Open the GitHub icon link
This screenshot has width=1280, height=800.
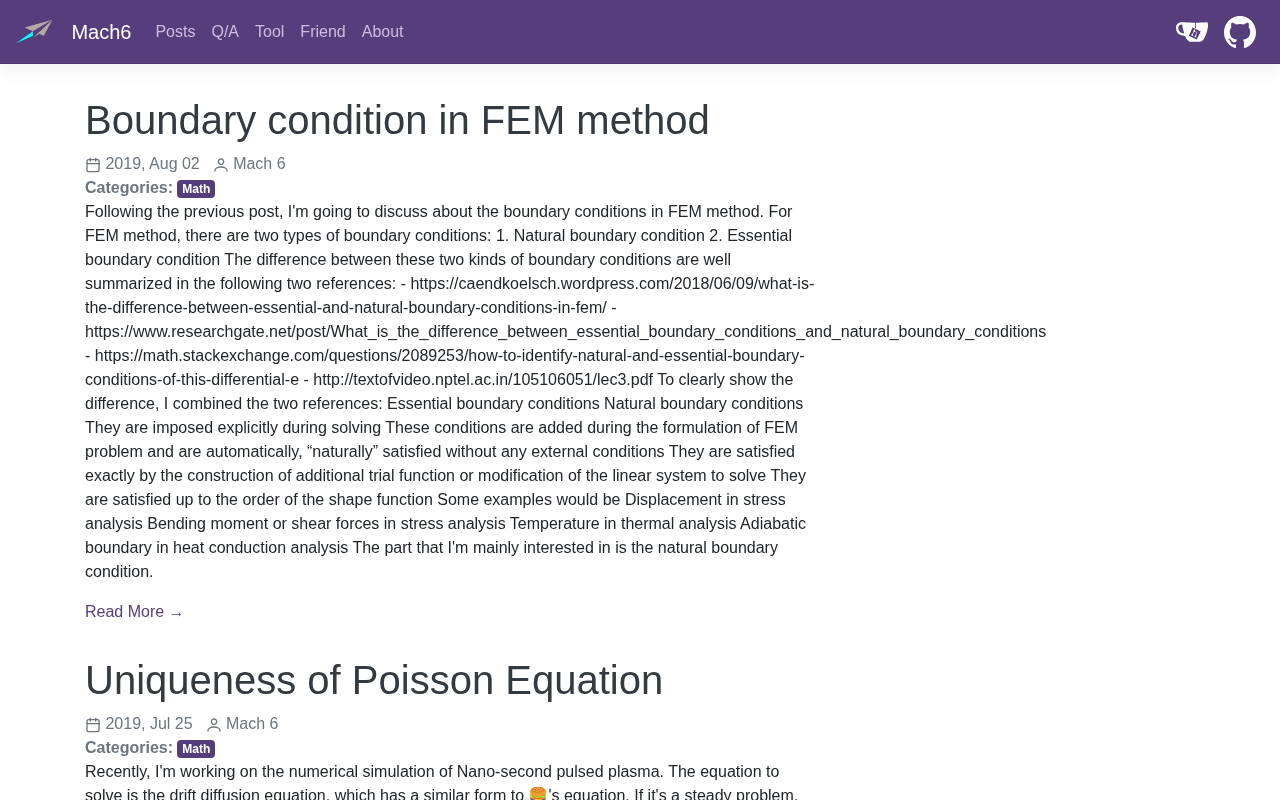(x=1240, y=32)
